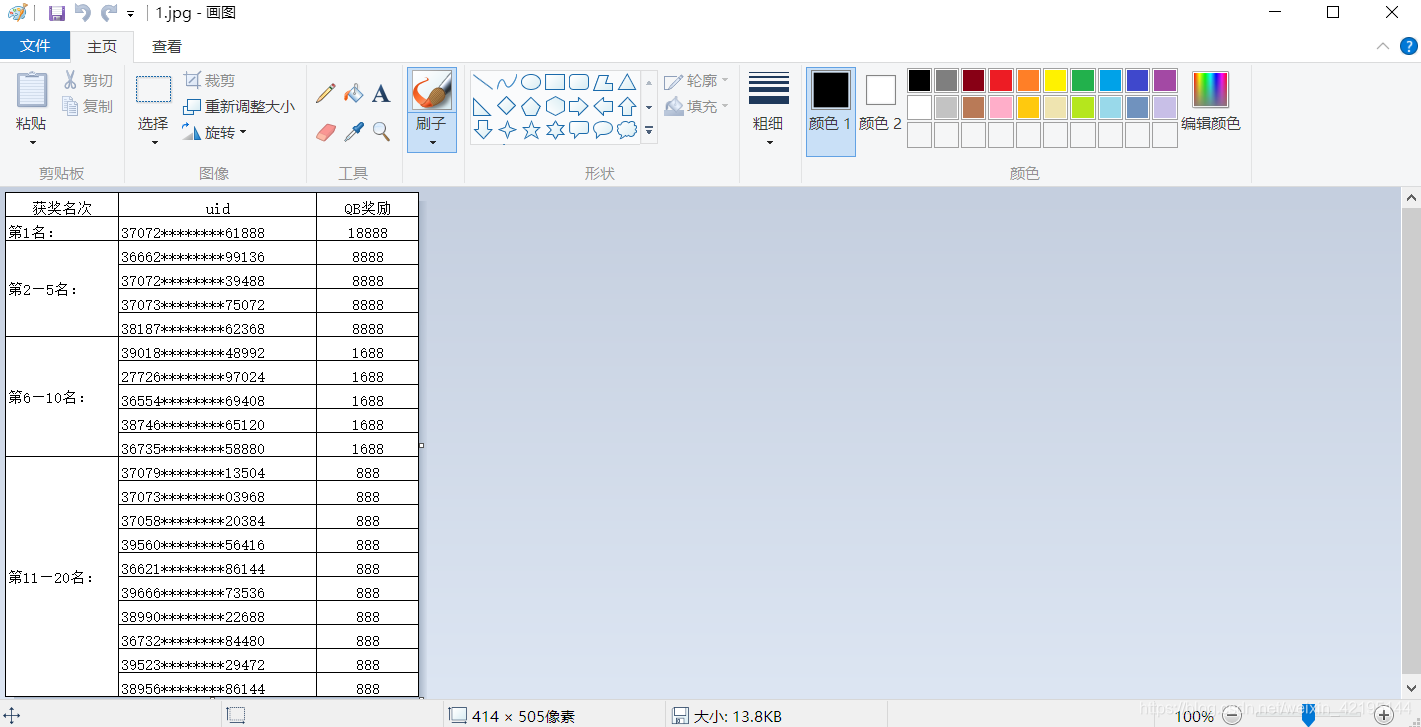Open the File menu
The width and height of the screenshot is (1421, 727).
[x=35, y=45]
